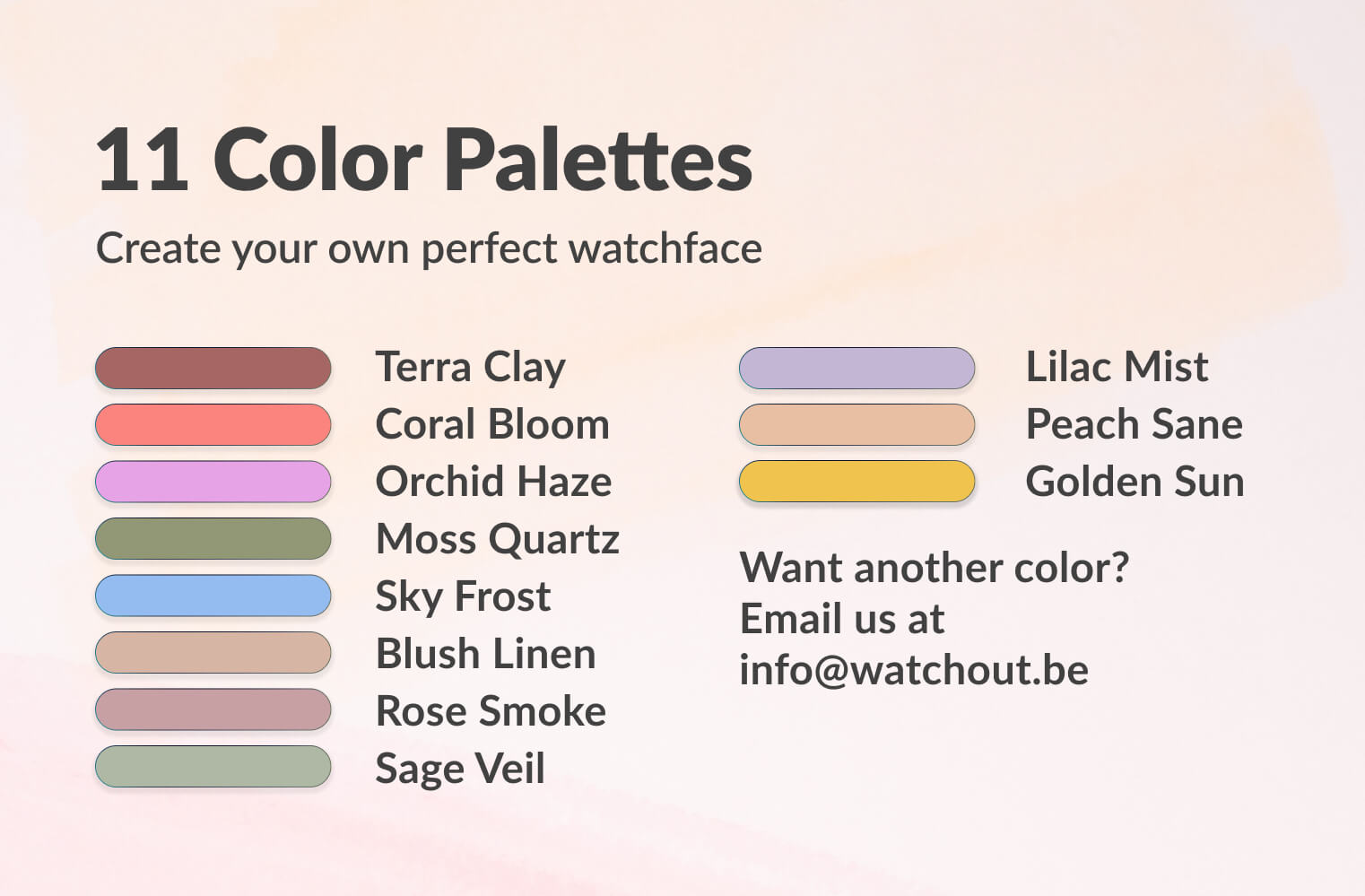Click the Sky Frost text label

[x=463, y=596]
